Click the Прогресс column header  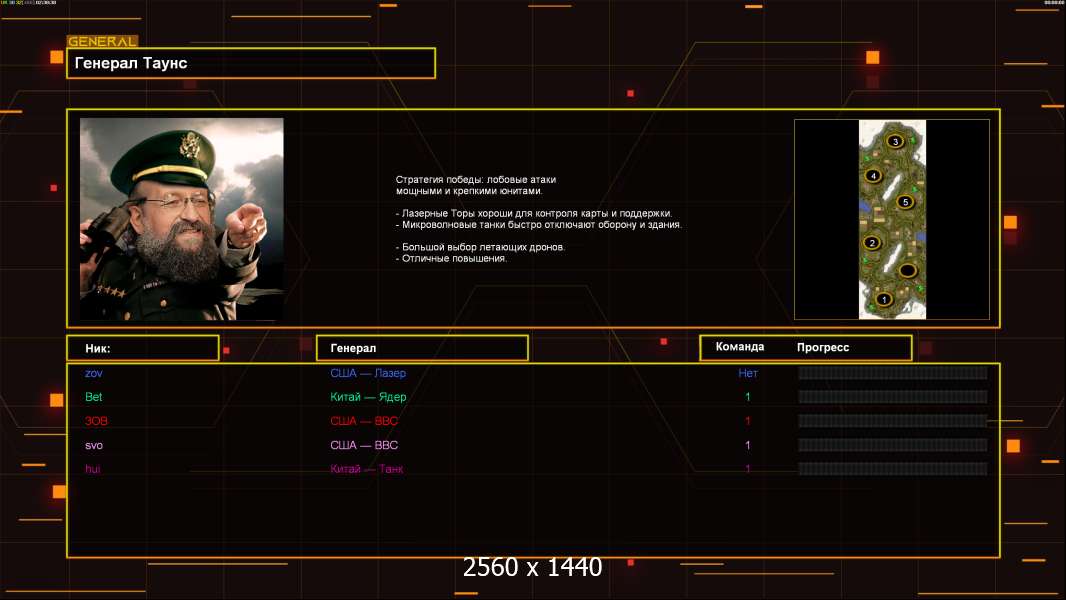(x=823, y=348)
